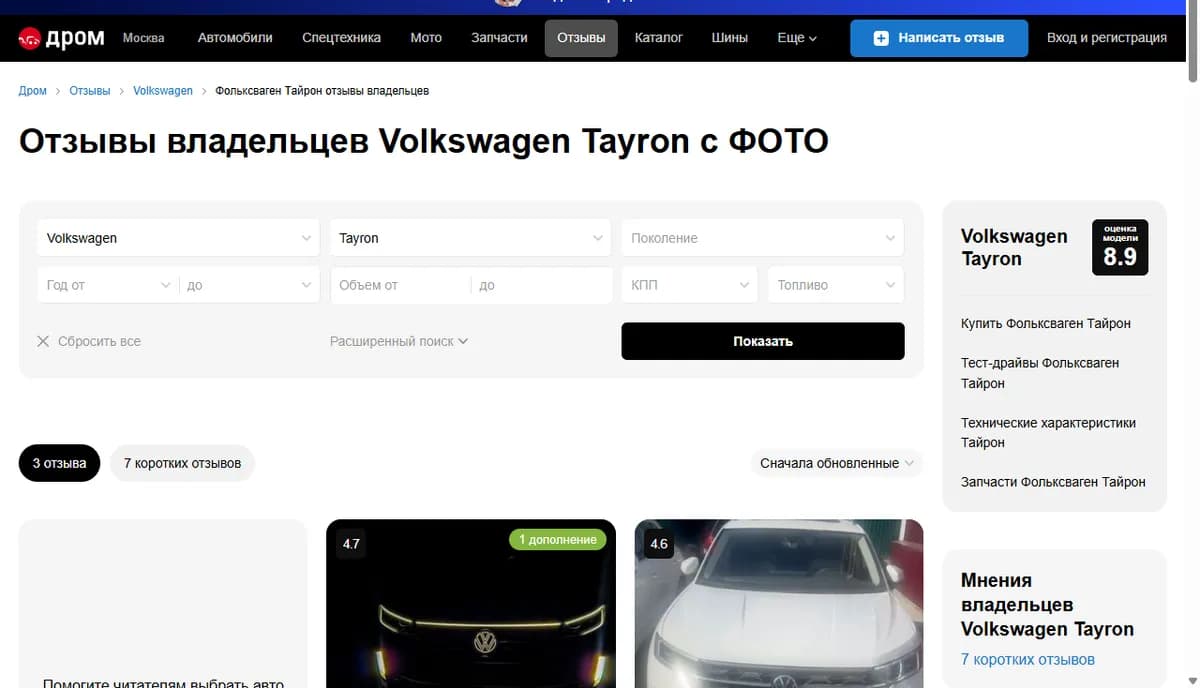Click the Показать button
This screenshot has height=688, width=1200.
point(763,341)
